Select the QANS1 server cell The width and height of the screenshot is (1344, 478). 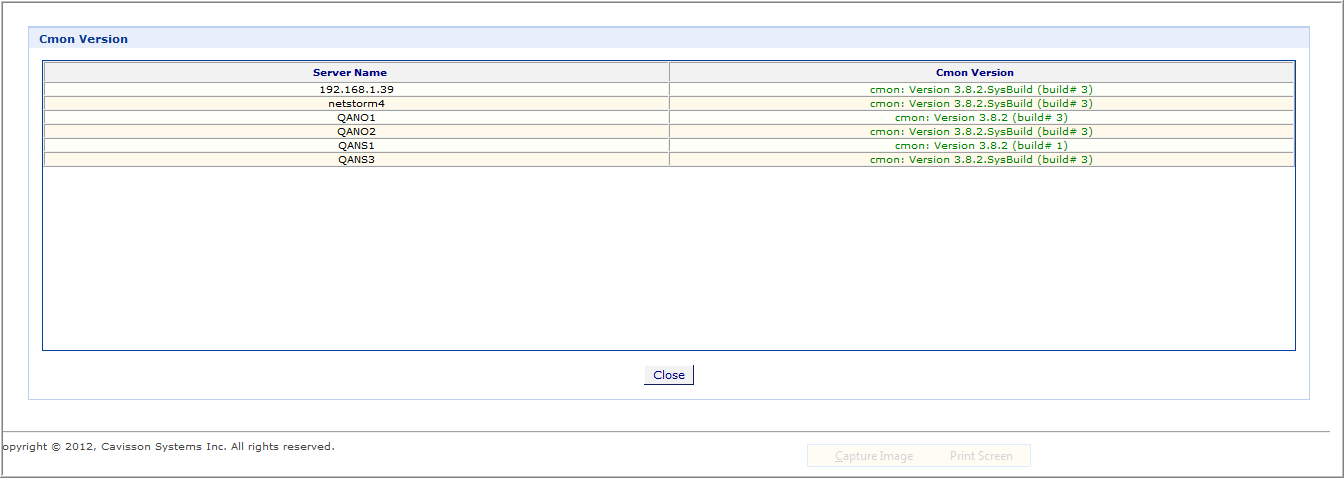356,145
